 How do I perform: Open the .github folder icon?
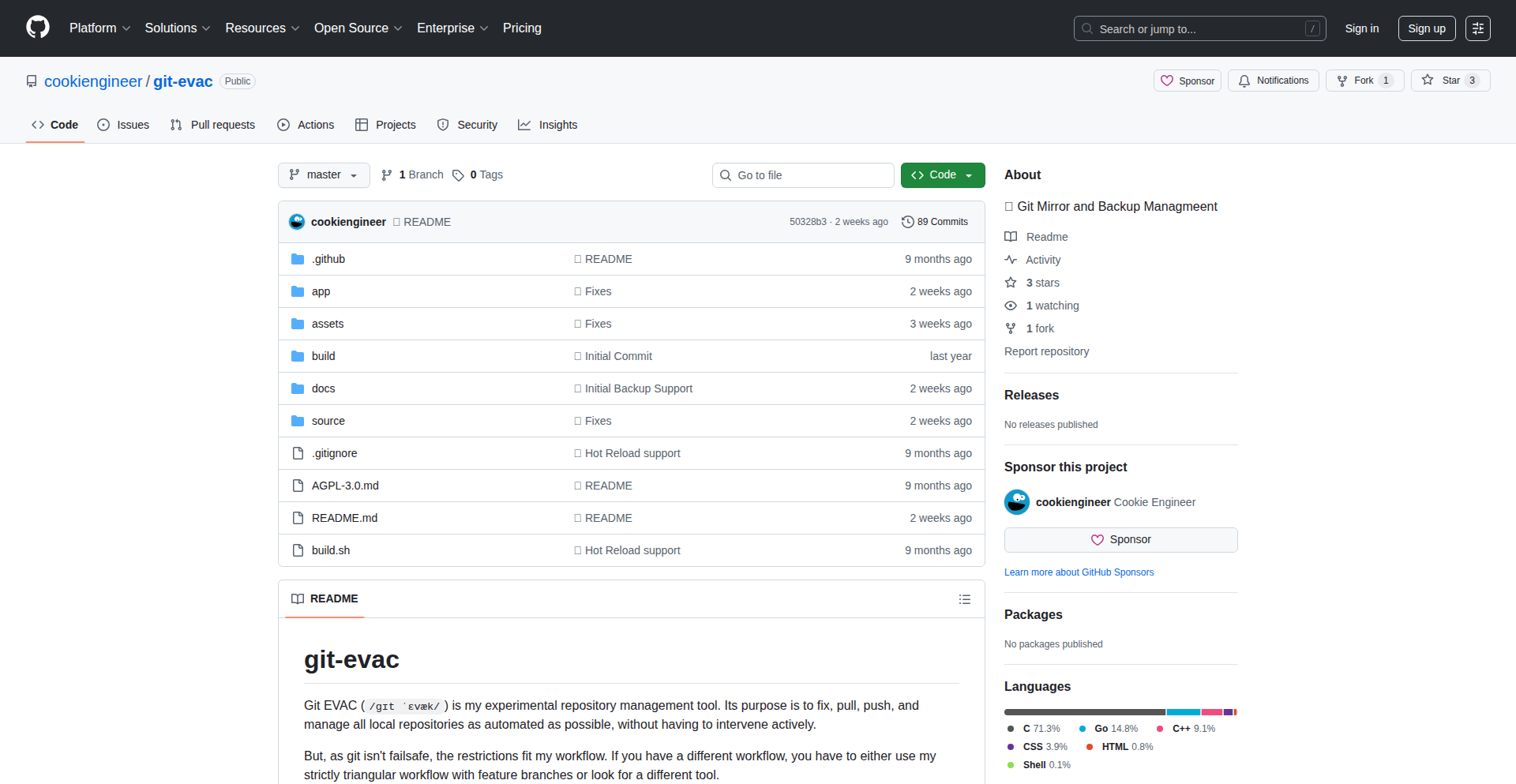[x=298, y=259]
